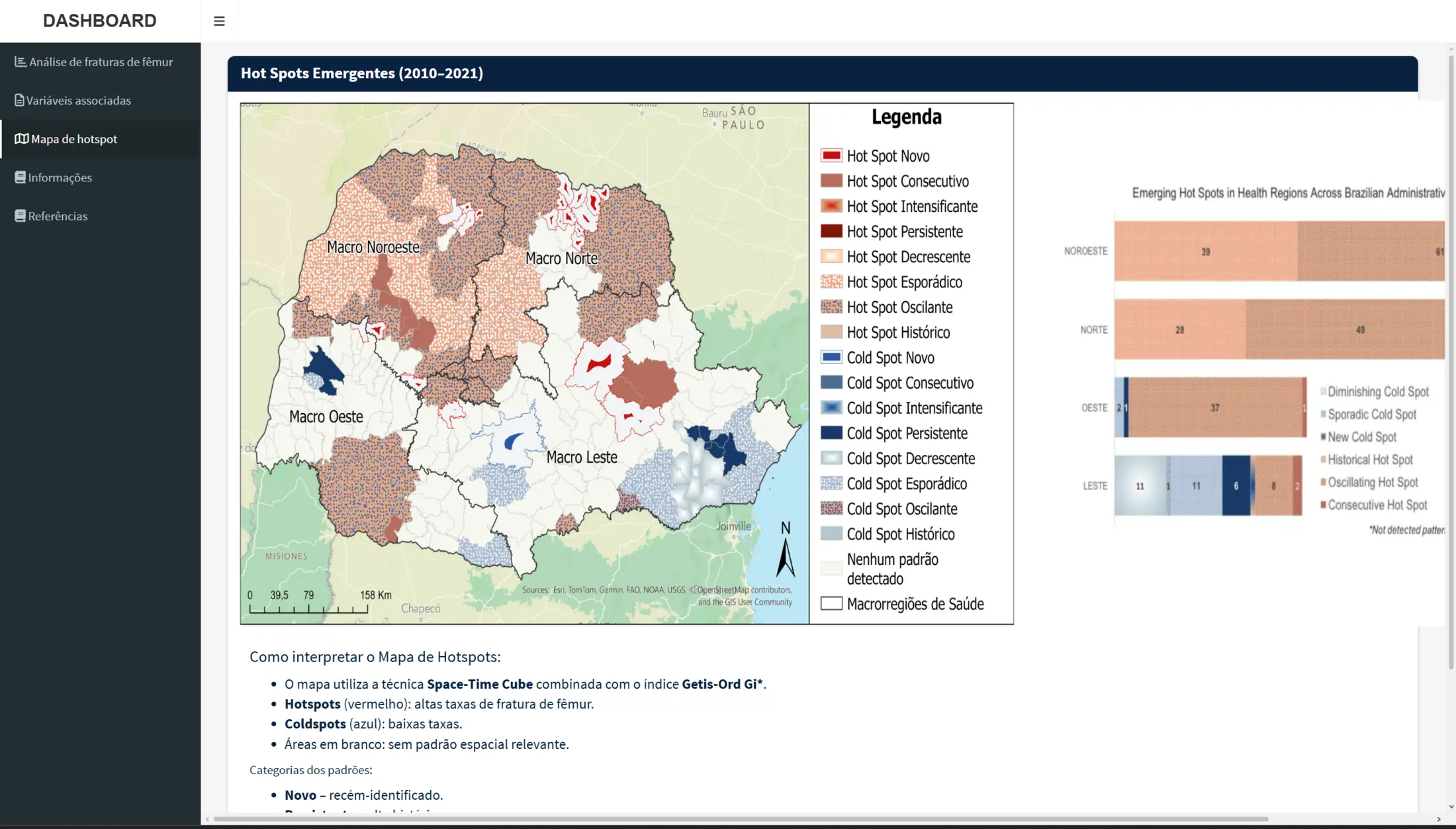Open Análise de fraturas de fêmur page

(101, 62)
